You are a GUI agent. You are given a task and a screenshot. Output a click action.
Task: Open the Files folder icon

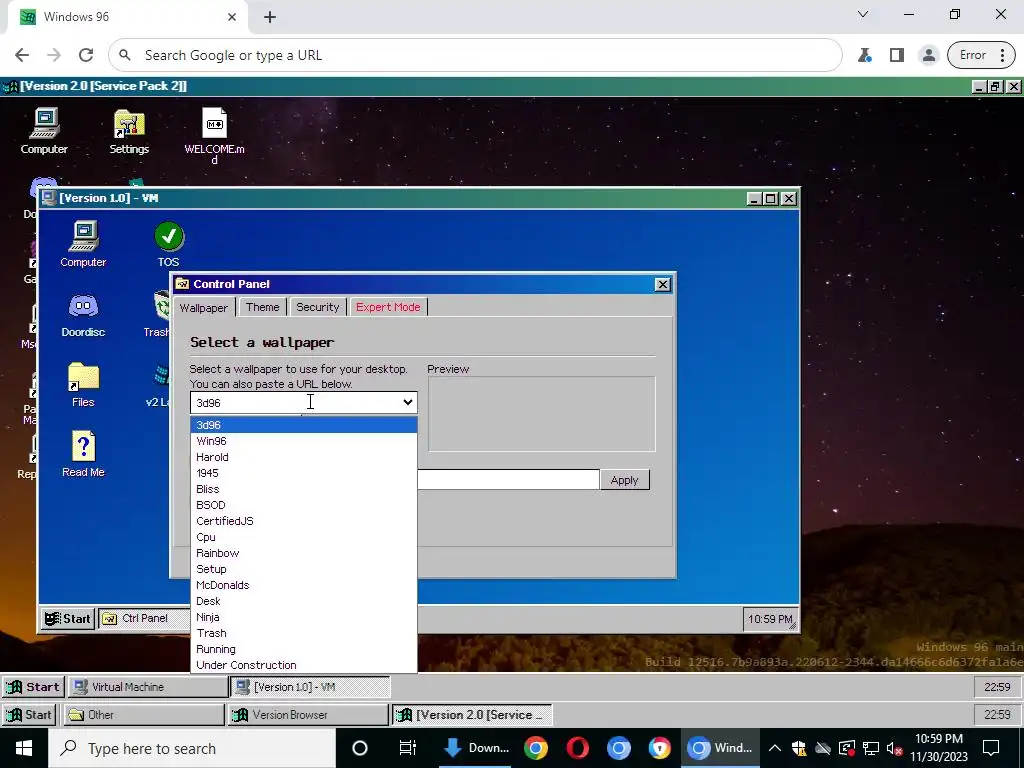83,385
